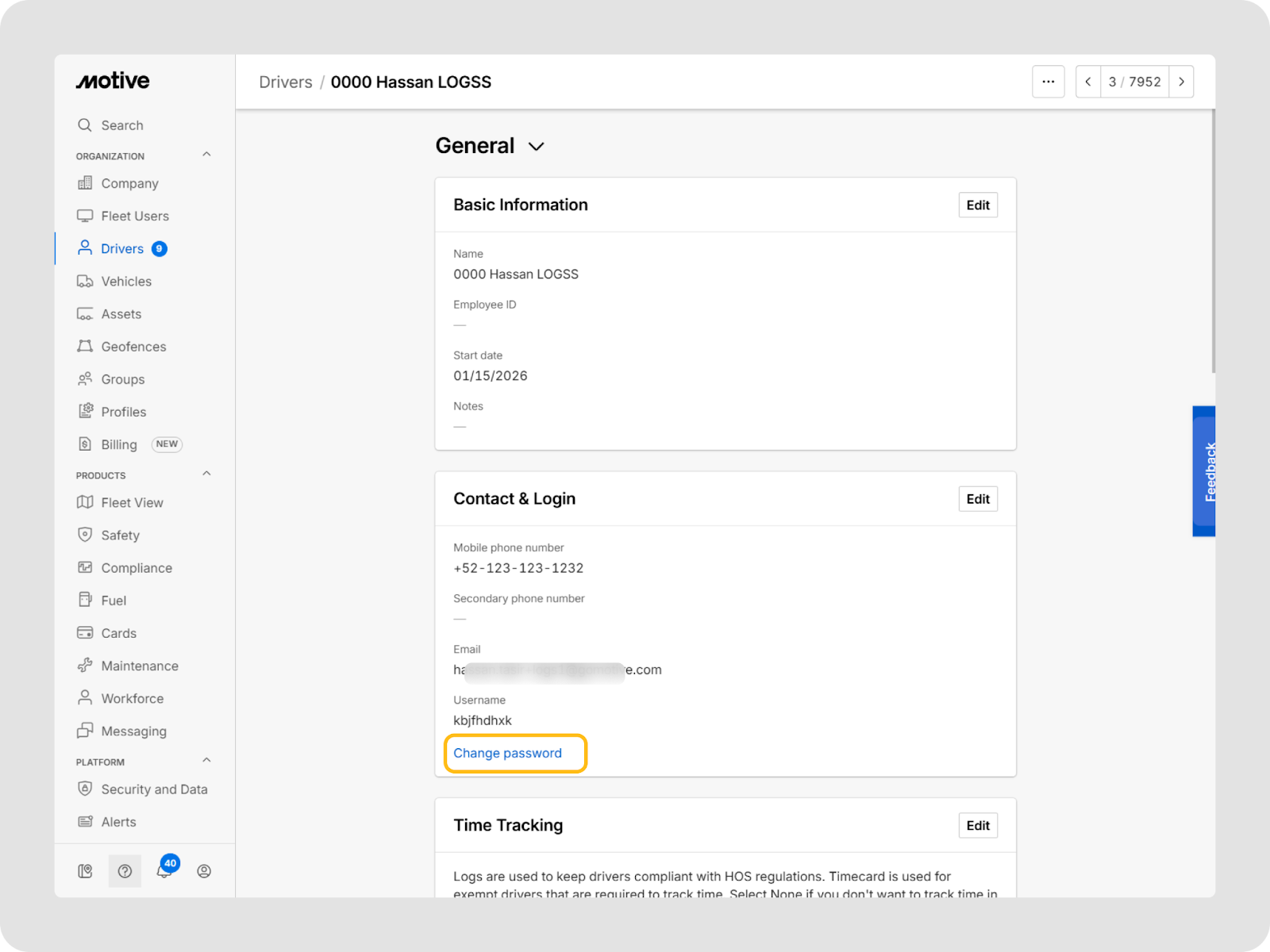Click the Search magnifier icon in sidebar
The image size is (1270, 952).
(85, 125)
